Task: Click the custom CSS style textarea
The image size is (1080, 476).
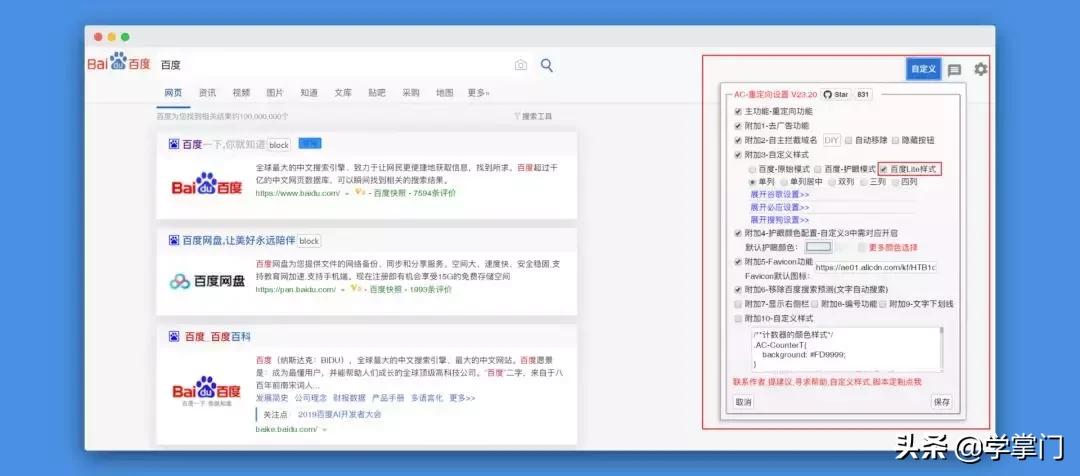Action: pyautogui.click(x=847, y=349)
